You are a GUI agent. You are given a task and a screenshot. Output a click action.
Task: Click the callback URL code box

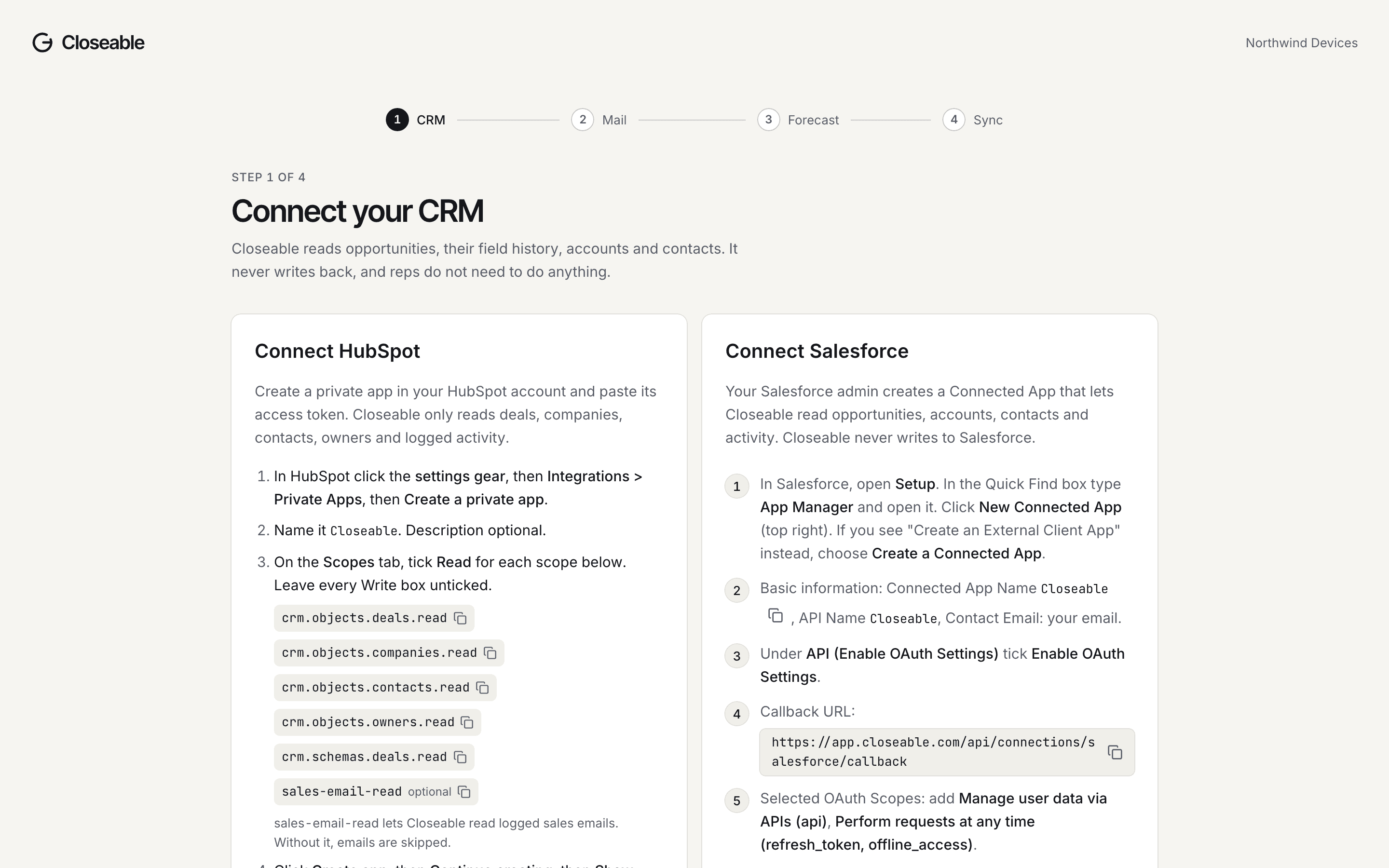[x=947, y=752]
